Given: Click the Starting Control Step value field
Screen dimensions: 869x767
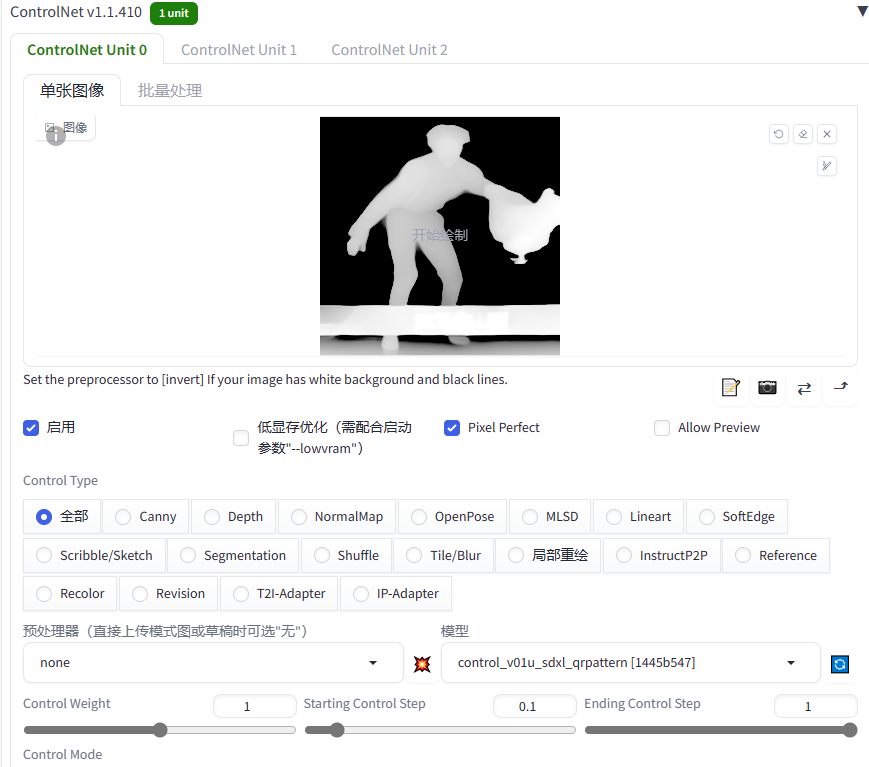Looking at the screenshot, I should coord(534,707).
